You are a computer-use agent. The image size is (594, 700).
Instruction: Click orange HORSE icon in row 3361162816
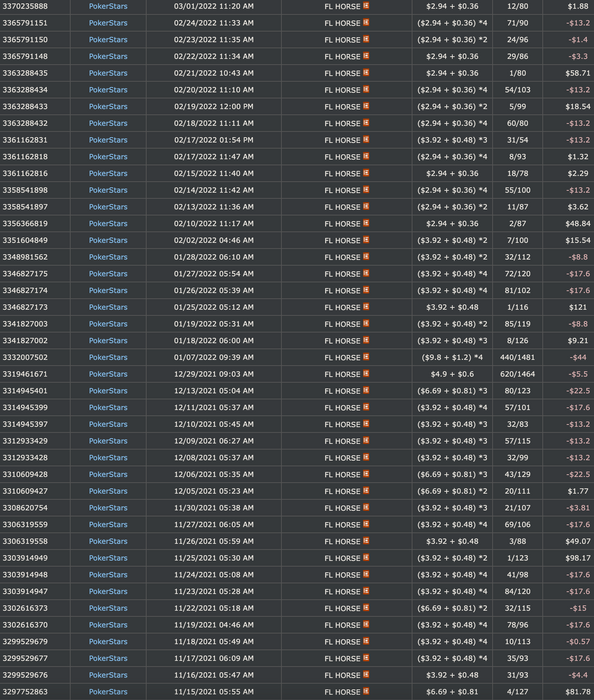click(366, 173)
